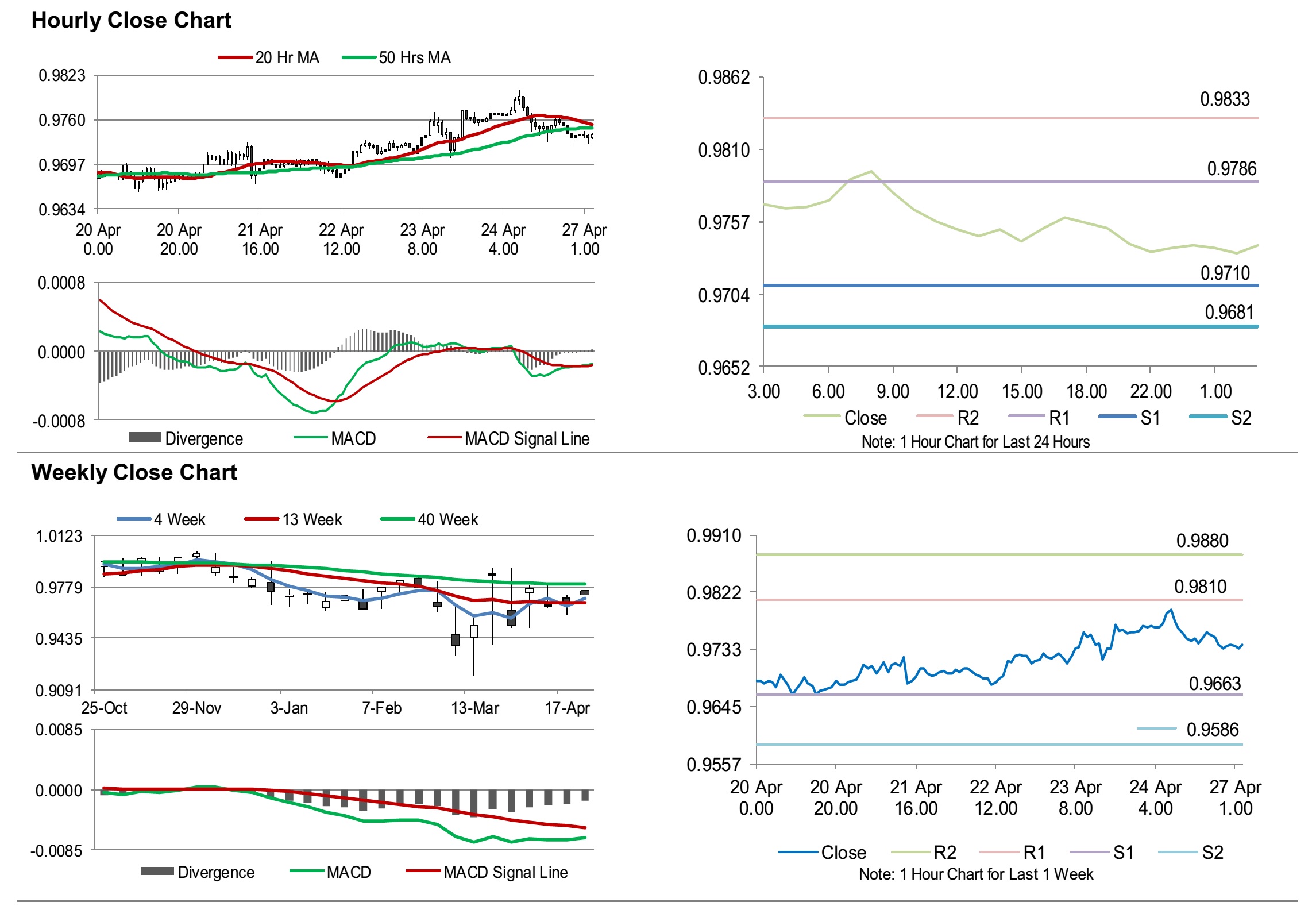
Task: Click the 0.9810 weekly R1 label
Action: [1200, 587]
